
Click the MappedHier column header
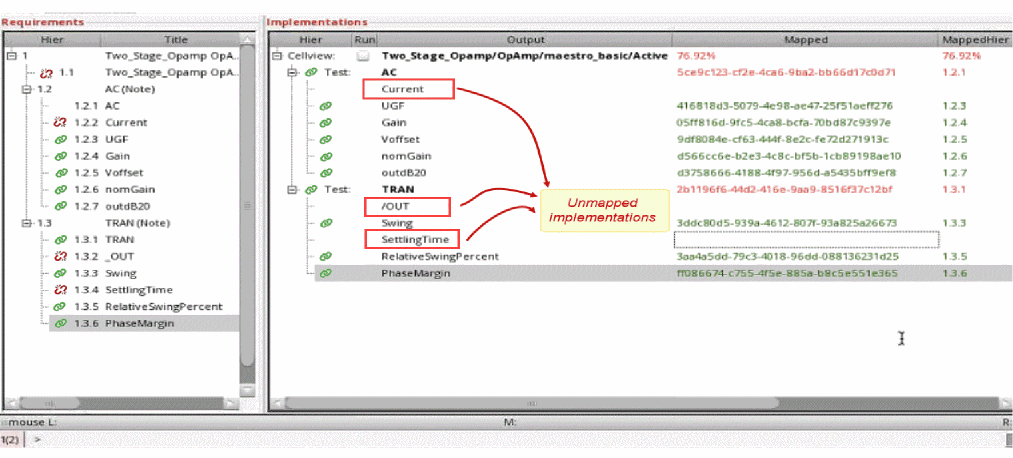click(x=976, y=40)
